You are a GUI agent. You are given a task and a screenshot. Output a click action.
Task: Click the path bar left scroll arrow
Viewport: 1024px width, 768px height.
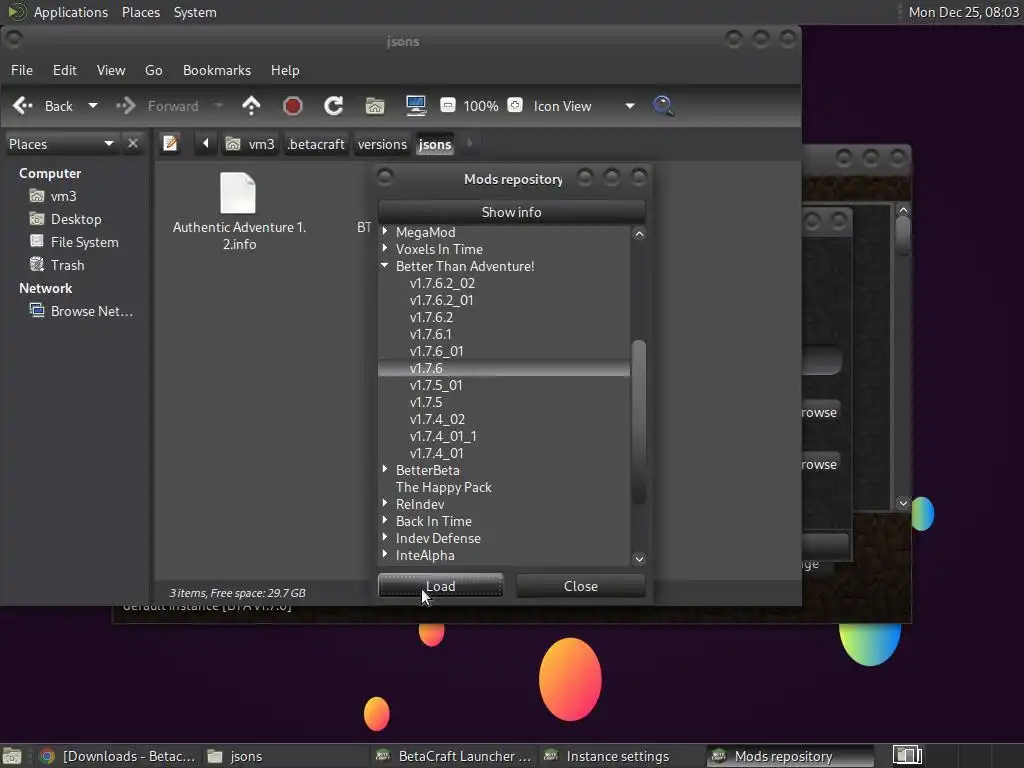pyautogui.click(x=206, y=143)
